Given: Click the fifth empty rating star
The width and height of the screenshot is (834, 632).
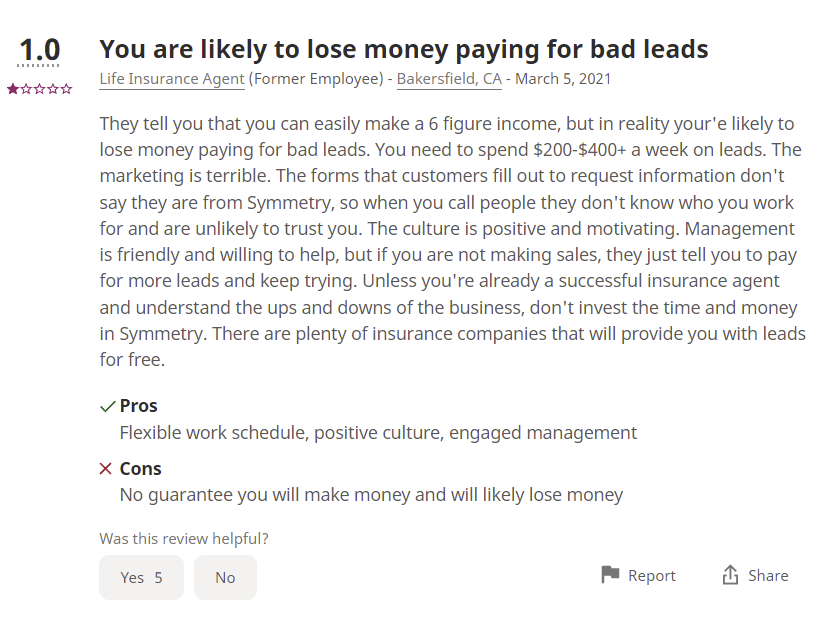Looking at the screenshot, I should point(66,89).
